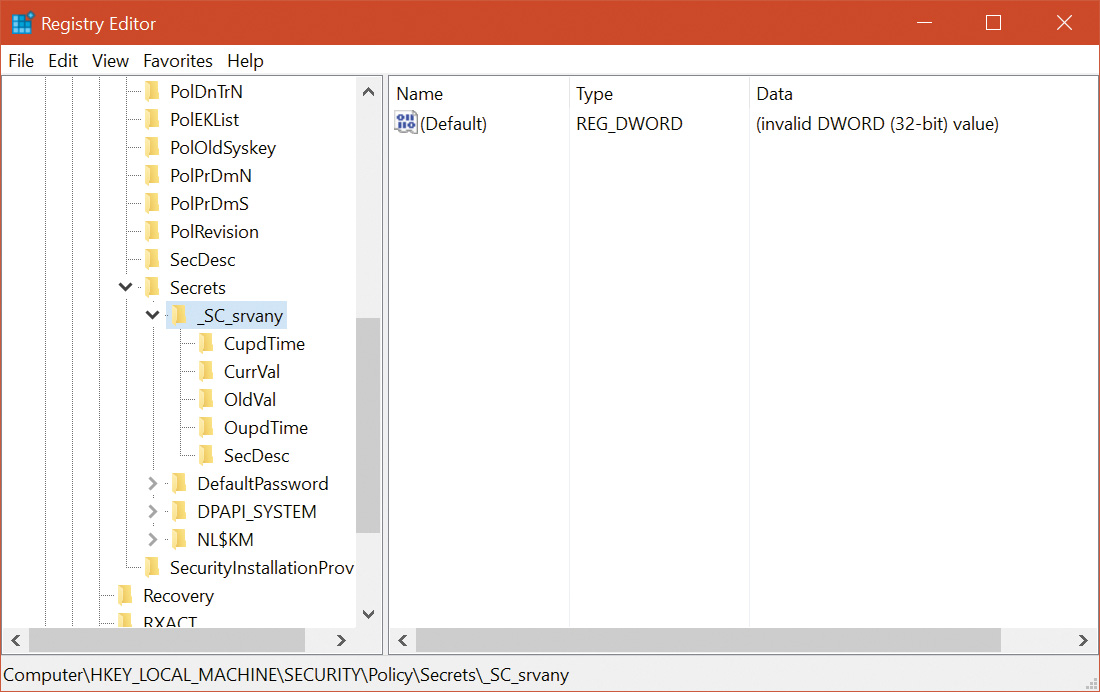1100x692 pixels.
Task: Open the View menu
Action: pyautogui.click(x=110, y=61)
